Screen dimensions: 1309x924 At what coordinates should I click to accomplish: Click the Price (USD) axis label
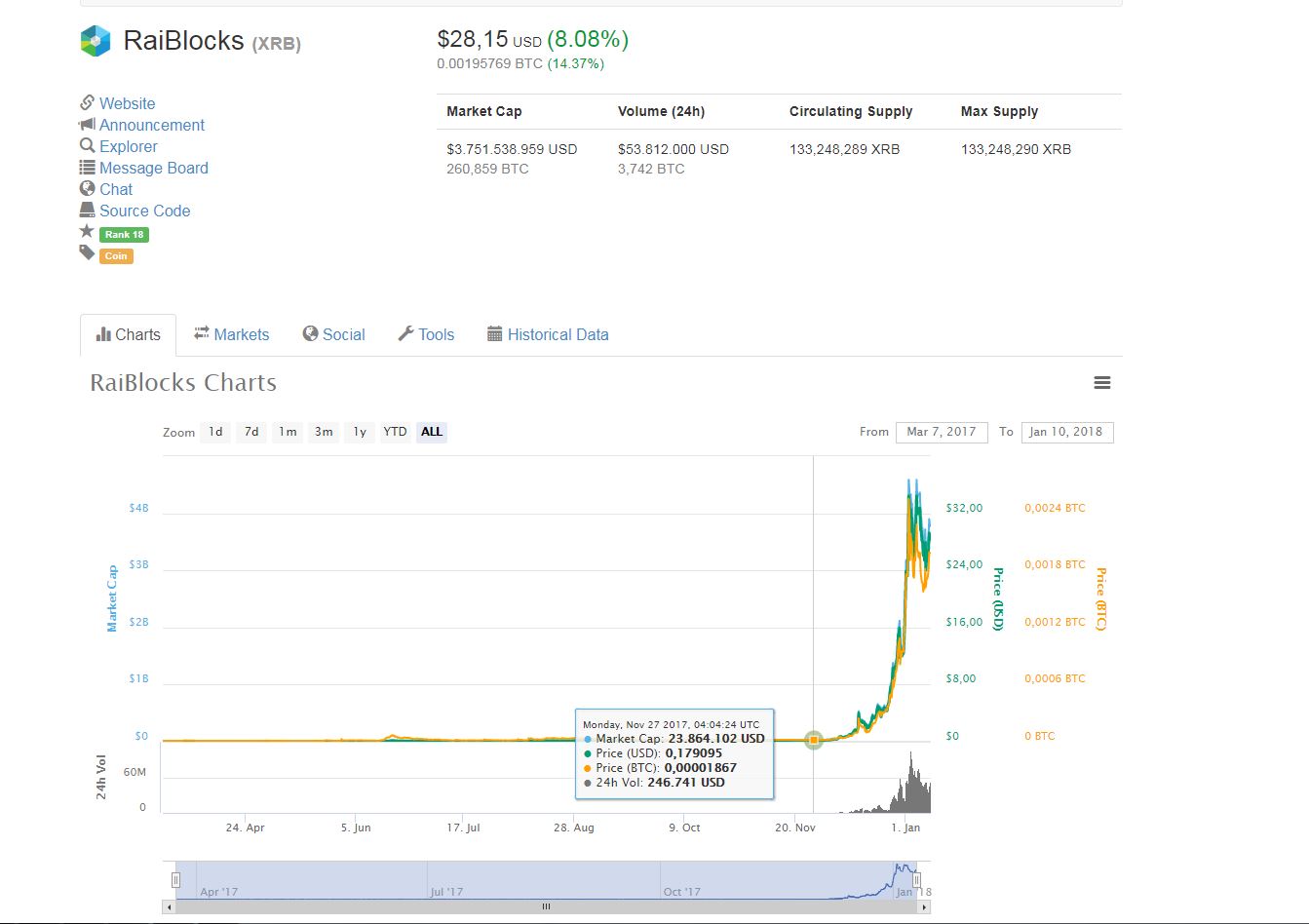click(x=997, y=598)
